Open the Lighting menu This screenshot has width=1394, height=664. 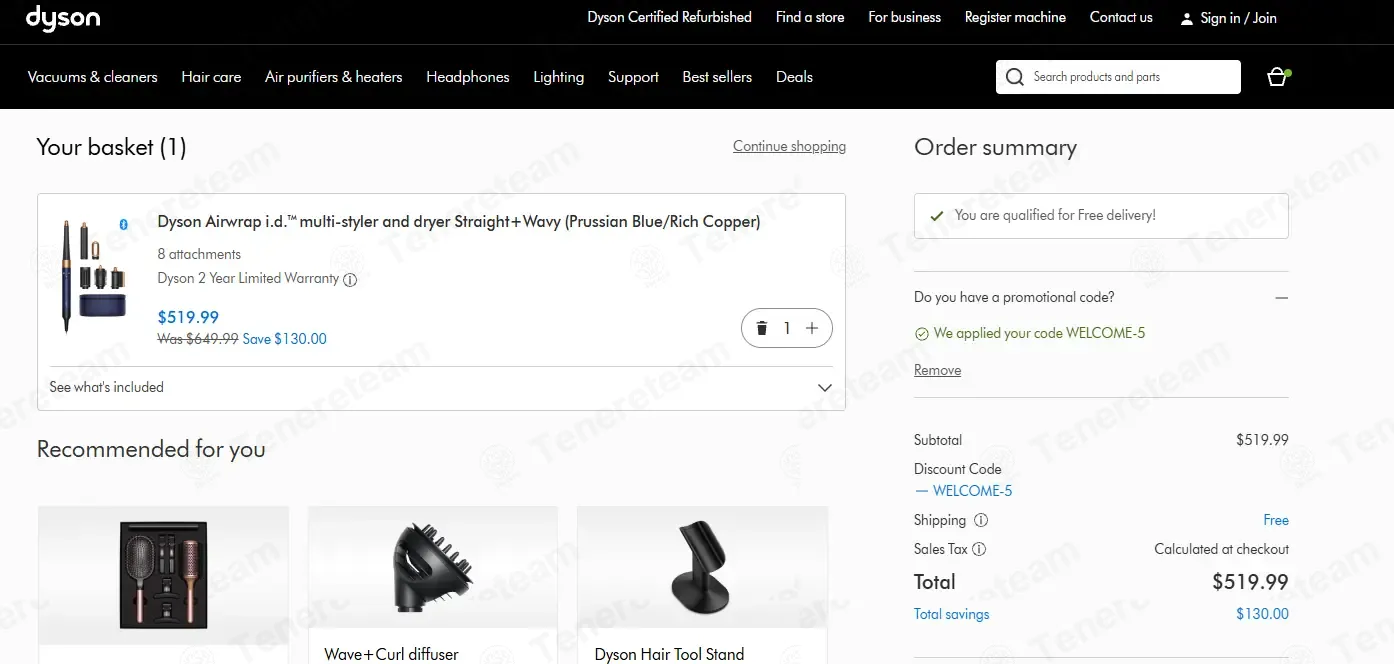click(559, 77)
